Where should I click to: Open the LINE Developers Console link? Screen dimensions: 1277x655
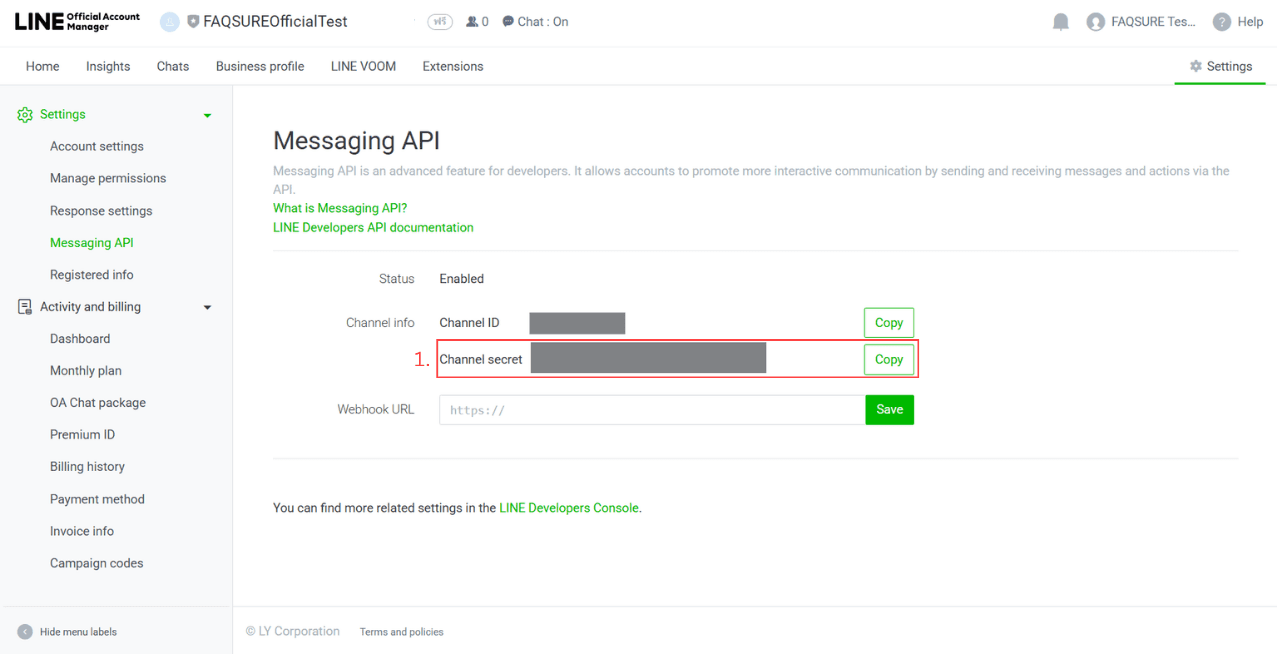569,508
